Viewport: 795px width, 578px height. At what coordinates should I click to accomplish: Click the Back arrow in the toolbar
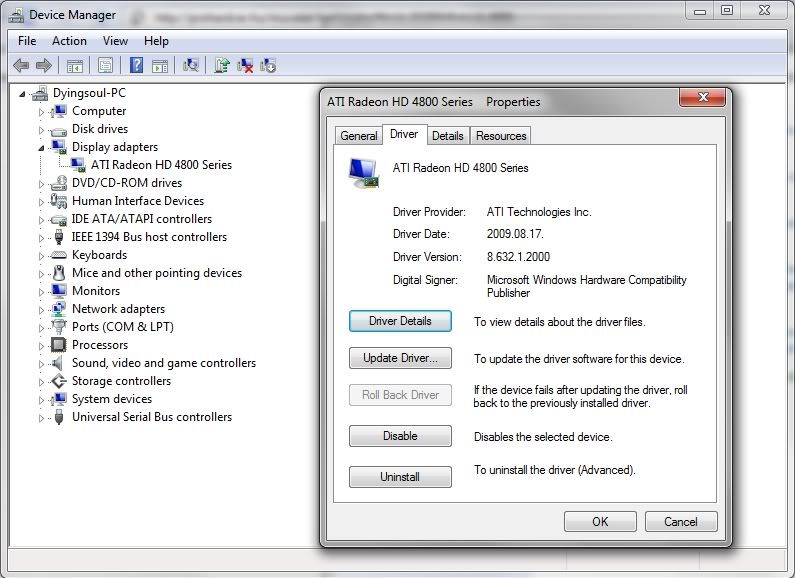click(21, 65)
